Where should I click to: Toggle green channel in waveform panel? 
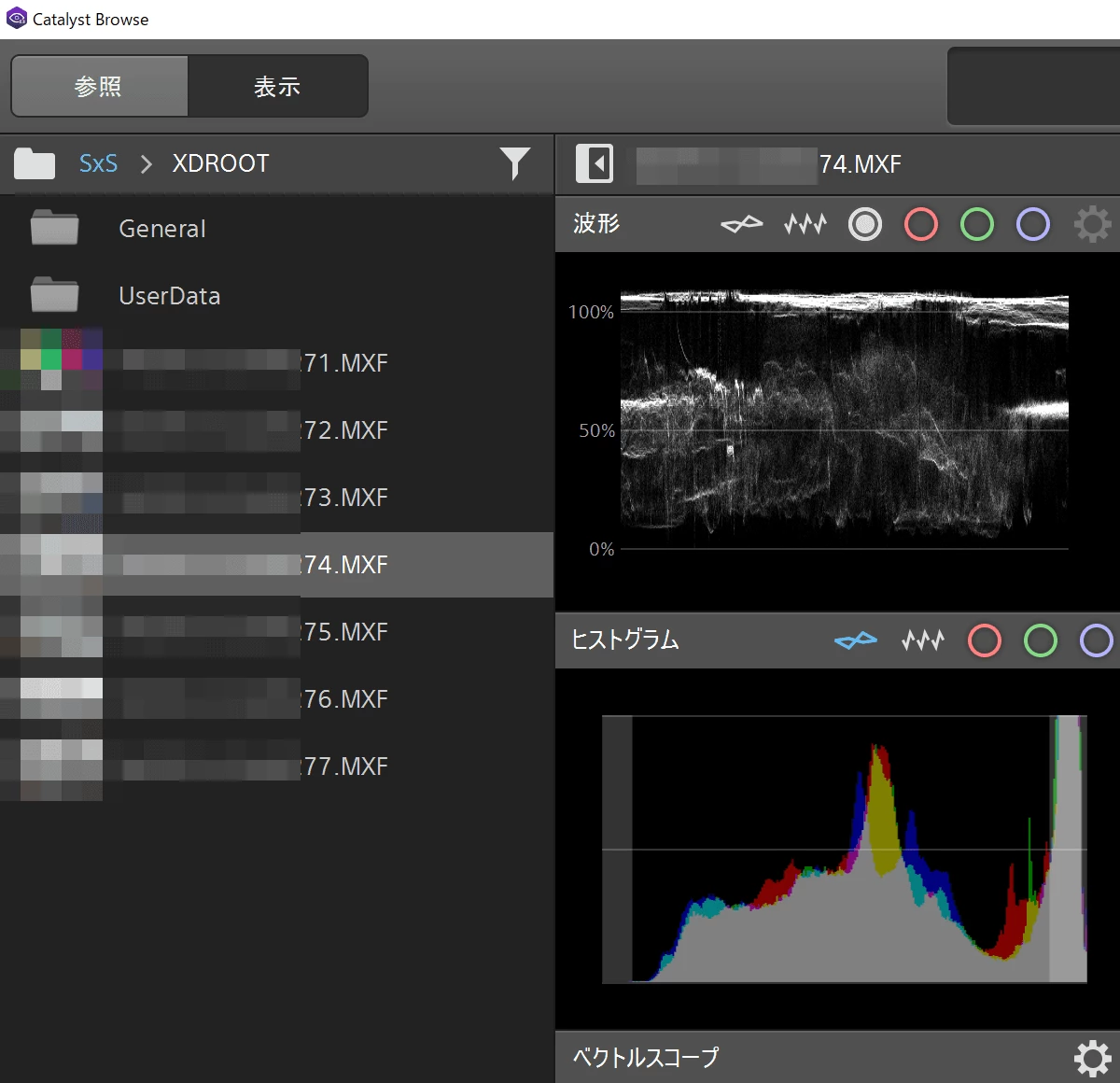point(977,224)
